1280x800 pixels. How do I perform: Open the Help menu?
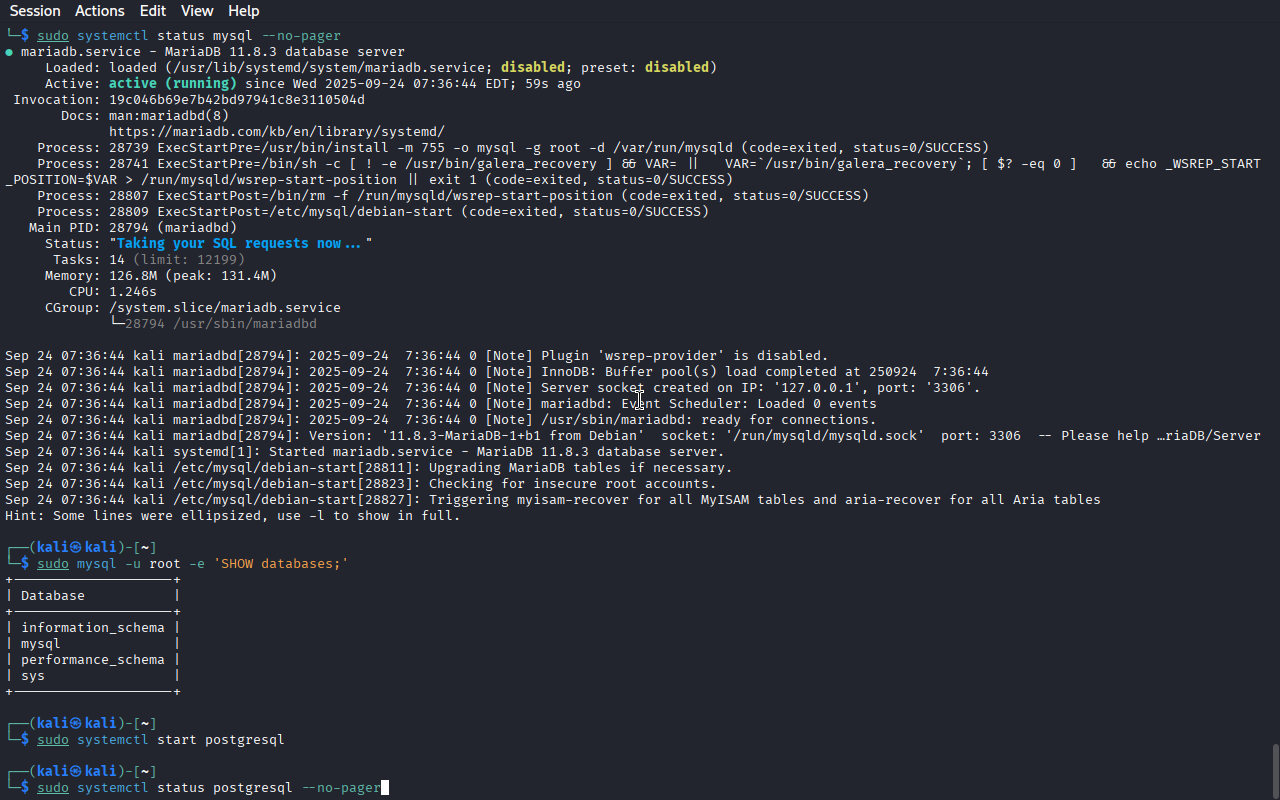tap(243, 11)
